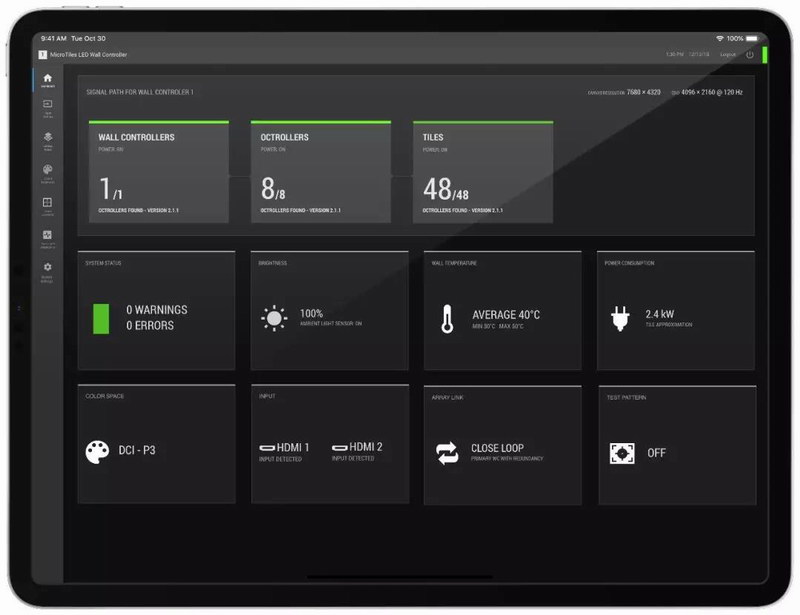The width and height of the screenshot is (800, 615).
Task: Click the test pattern sidebar icon
Action: [x=47, y=237]
